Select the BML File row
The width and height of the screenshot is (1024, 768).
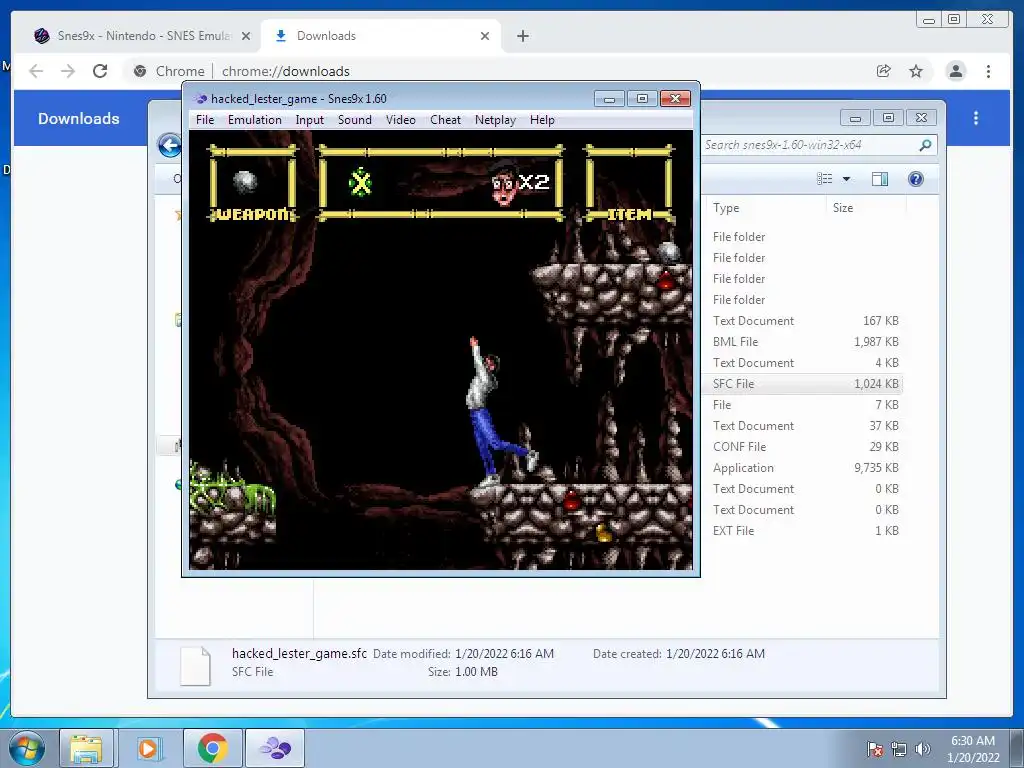[805, 342]
